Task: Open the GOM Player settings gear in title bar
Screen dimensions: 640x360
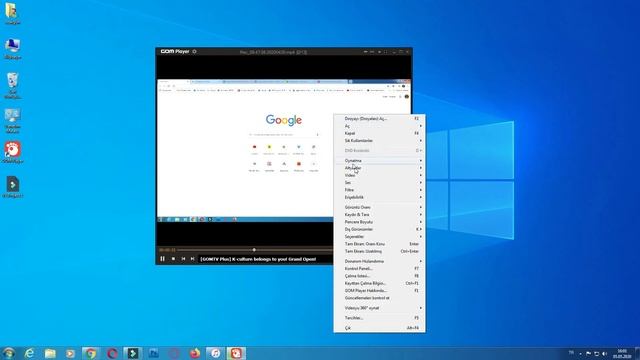Action: point(194,51)
